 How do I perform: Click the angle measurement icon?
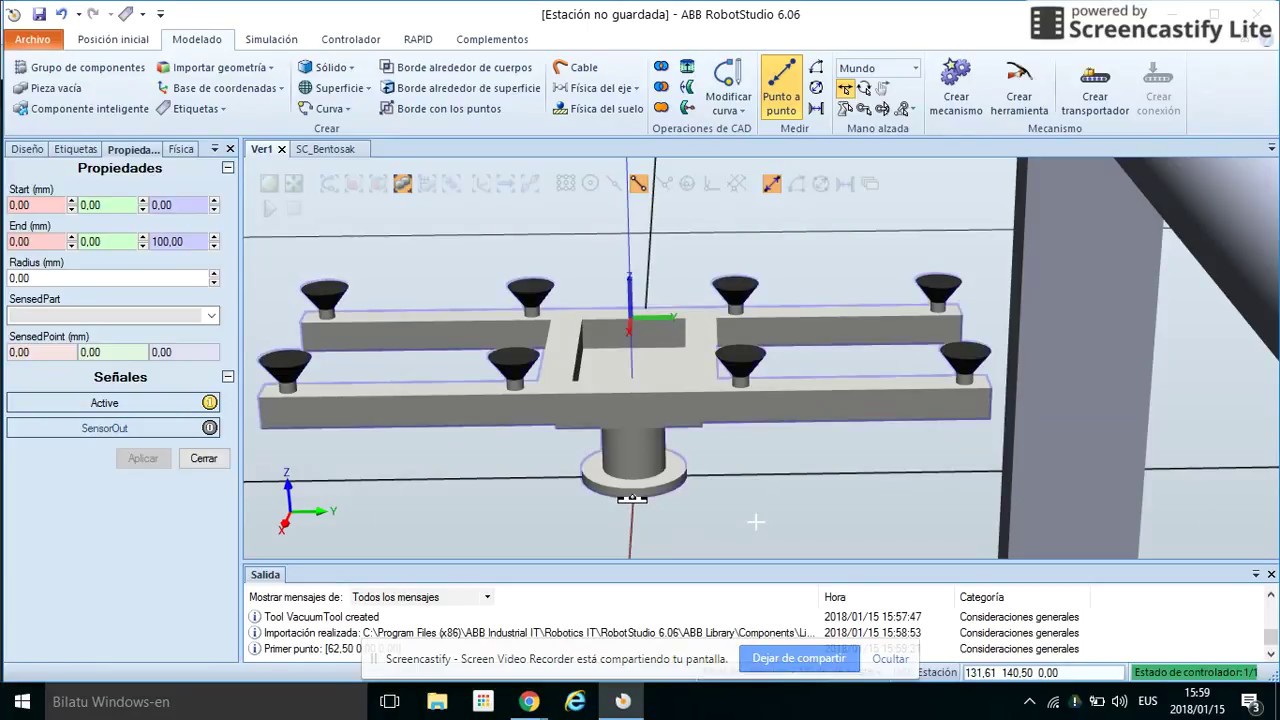point(816,67)
